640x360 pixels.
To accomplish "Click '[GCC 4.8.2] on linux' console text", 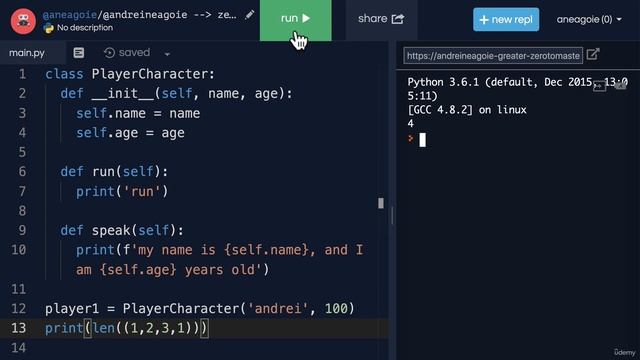I will pyautogui.click(x=467, y=110).
